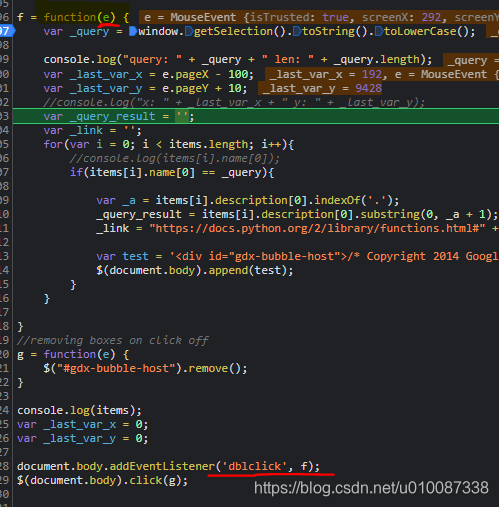Click the gutter number beside the var test line
Image resolution: width=499 pixels, height=507 pixels.
point(5,256)
